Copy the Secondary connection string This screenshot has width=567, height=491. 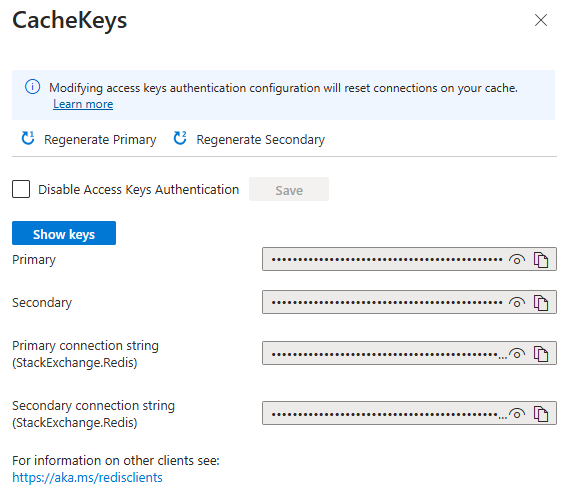pos(541,414)
